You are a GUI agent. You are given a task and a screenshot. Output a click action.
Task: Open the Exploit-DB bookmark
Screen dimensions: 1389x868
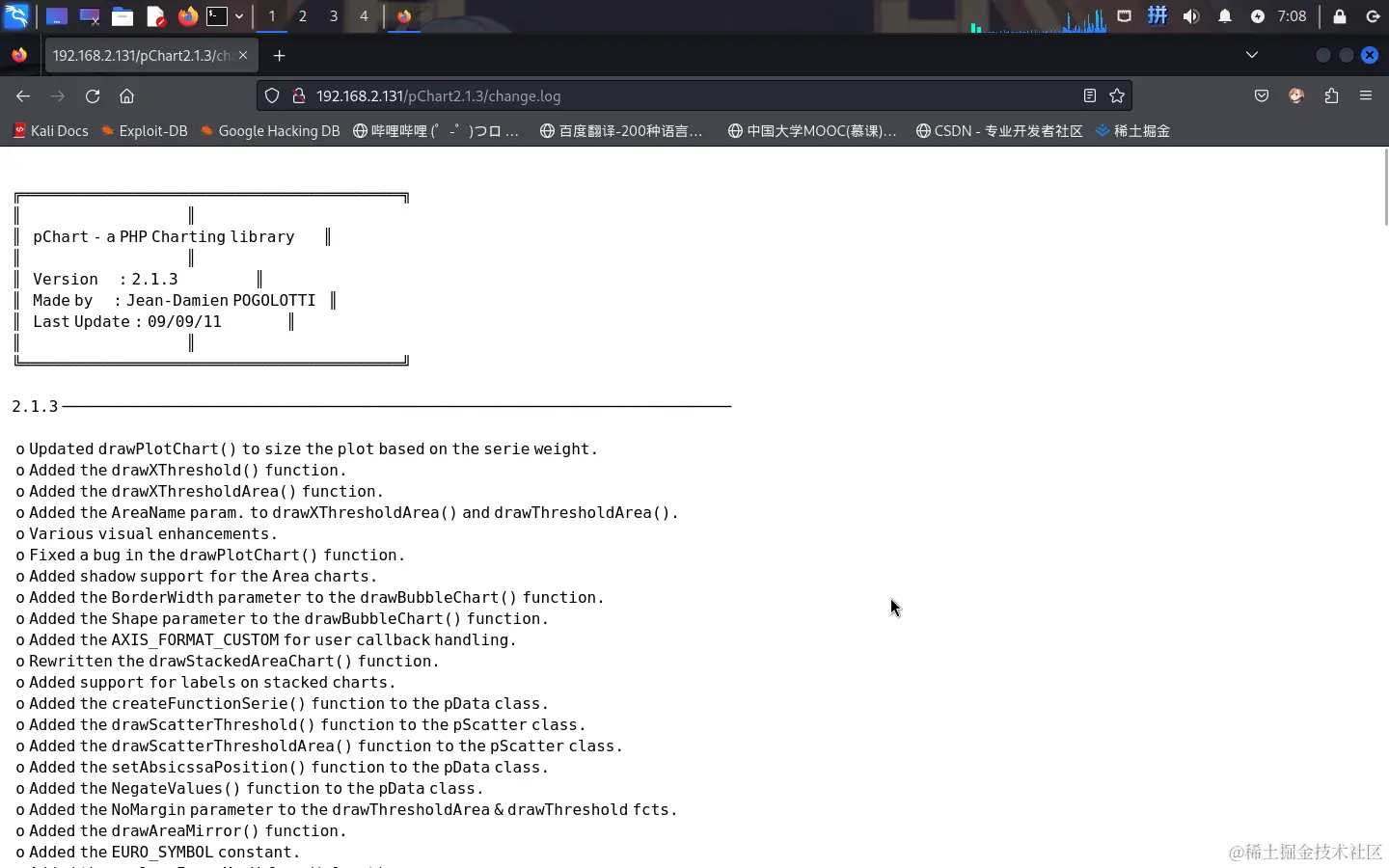pyautogui.click(x=145, y=131)
